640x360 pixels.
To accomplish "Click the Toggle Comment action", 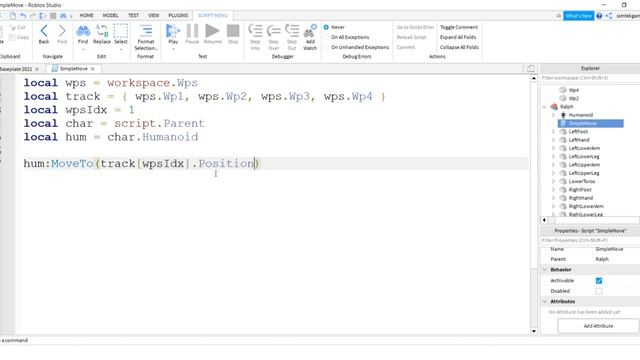I will pos(459,27).
